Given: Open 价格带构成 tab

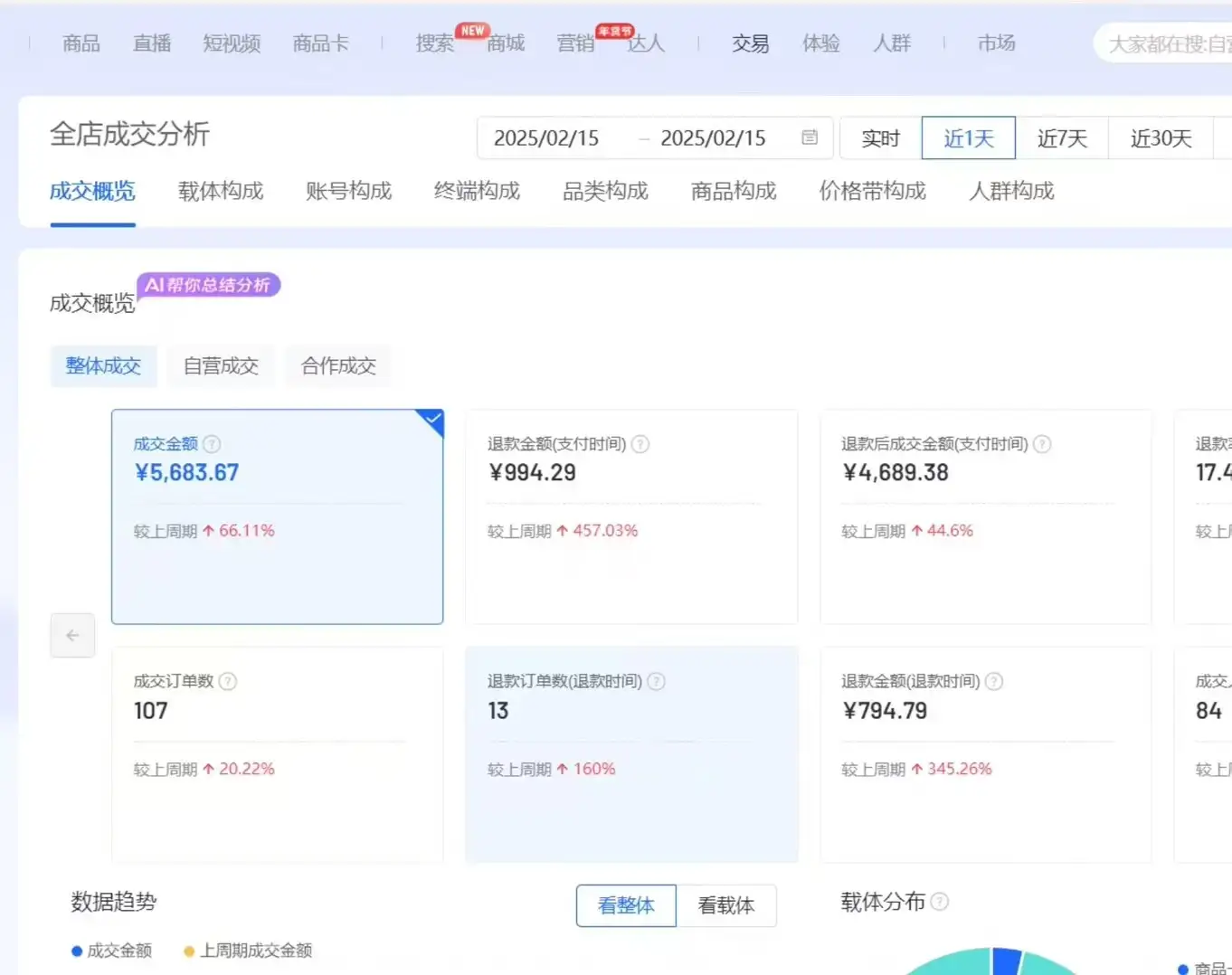Looking at the screenshot, I should point(872,191).
